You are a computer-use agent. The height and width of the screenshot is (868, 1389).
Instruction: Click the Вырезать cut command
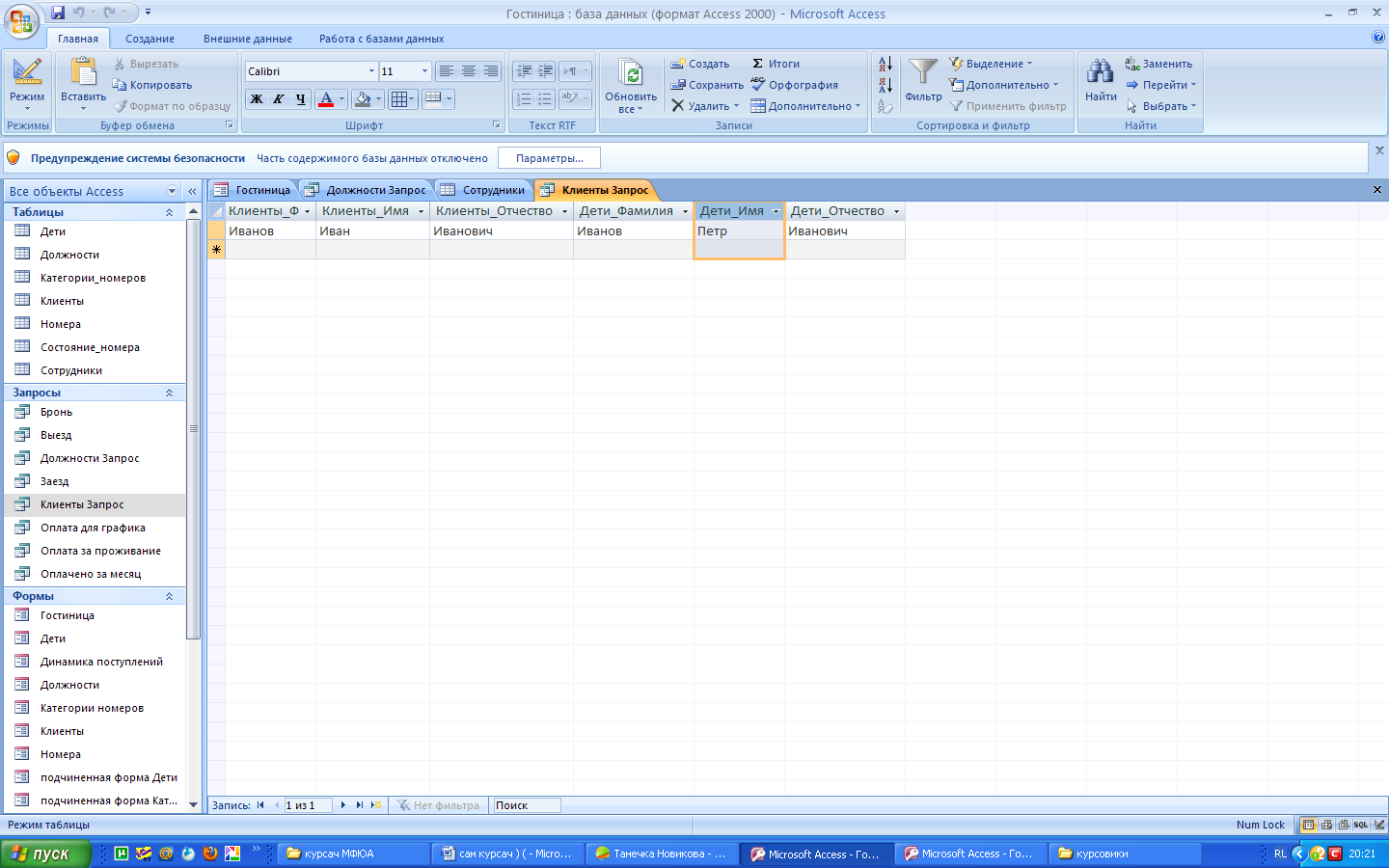coord(147,64)
